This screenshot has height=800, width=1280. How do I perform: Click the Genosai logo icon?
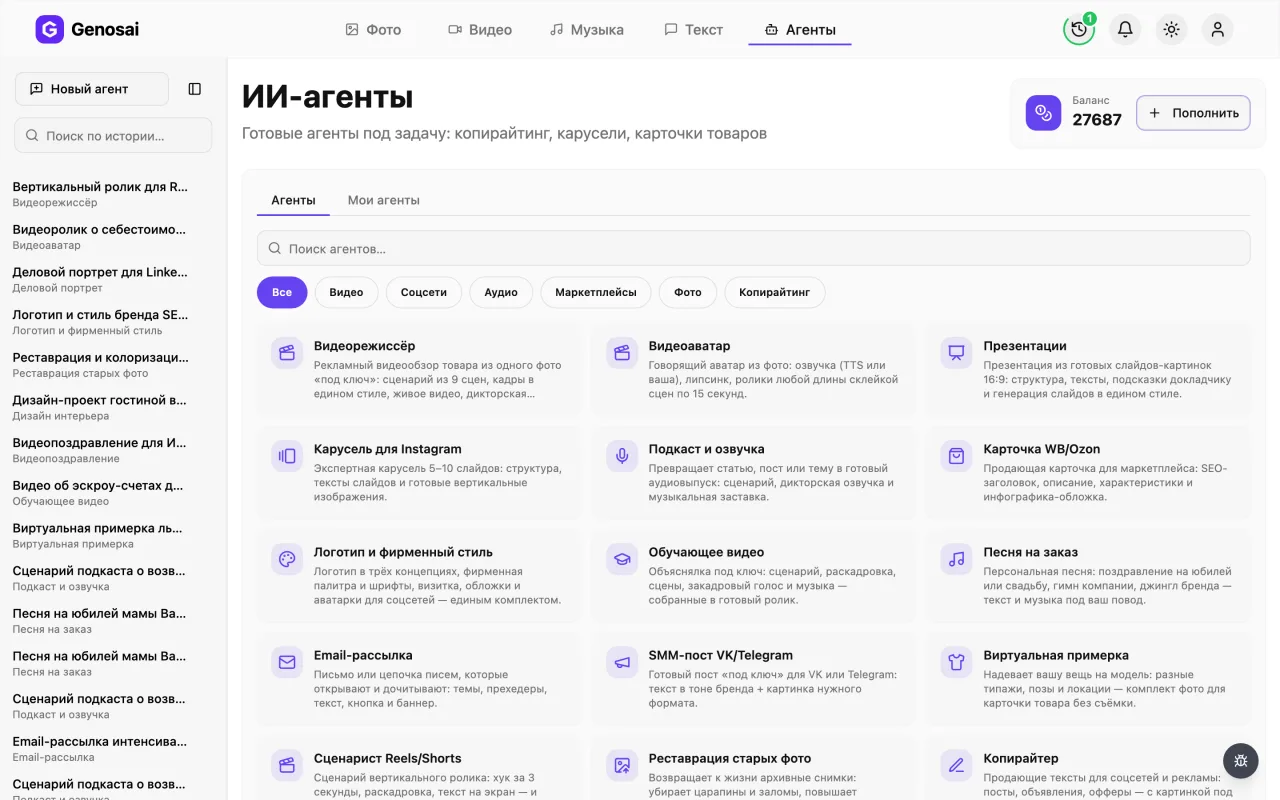[49, 30]
